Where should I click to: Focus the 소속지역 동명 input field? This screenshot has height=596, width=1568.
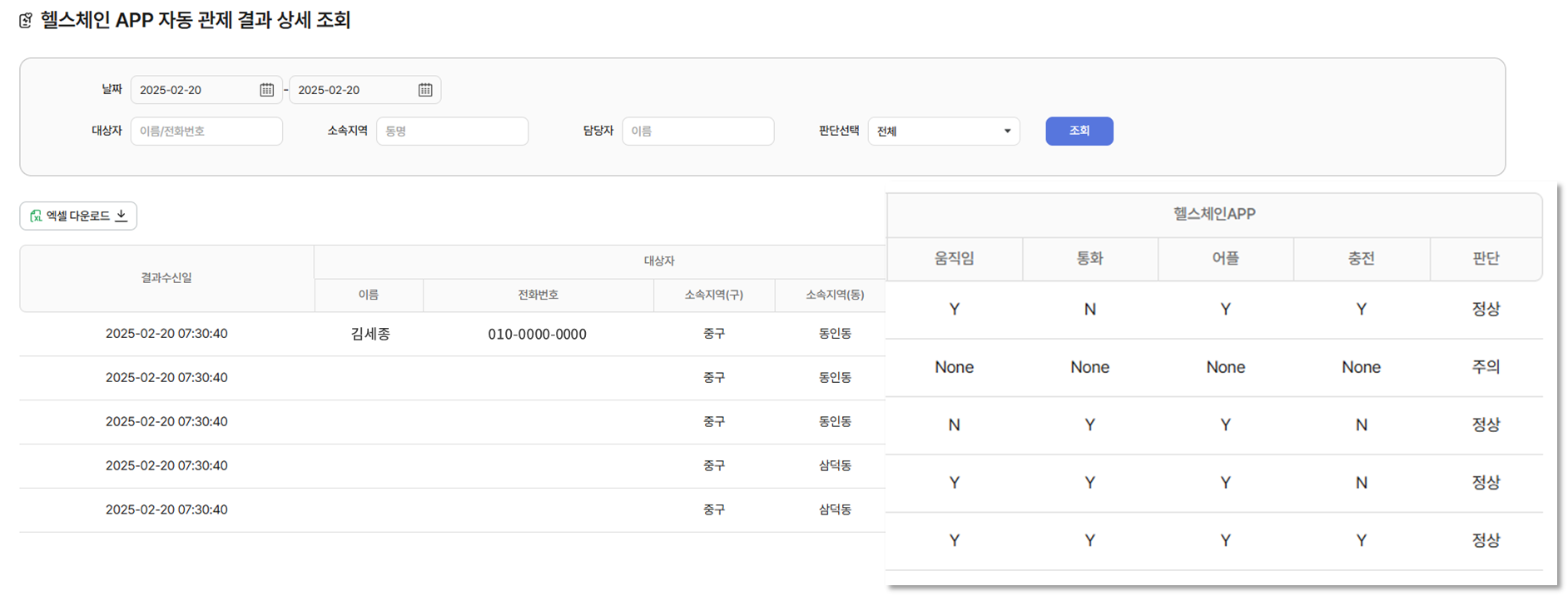452,132
